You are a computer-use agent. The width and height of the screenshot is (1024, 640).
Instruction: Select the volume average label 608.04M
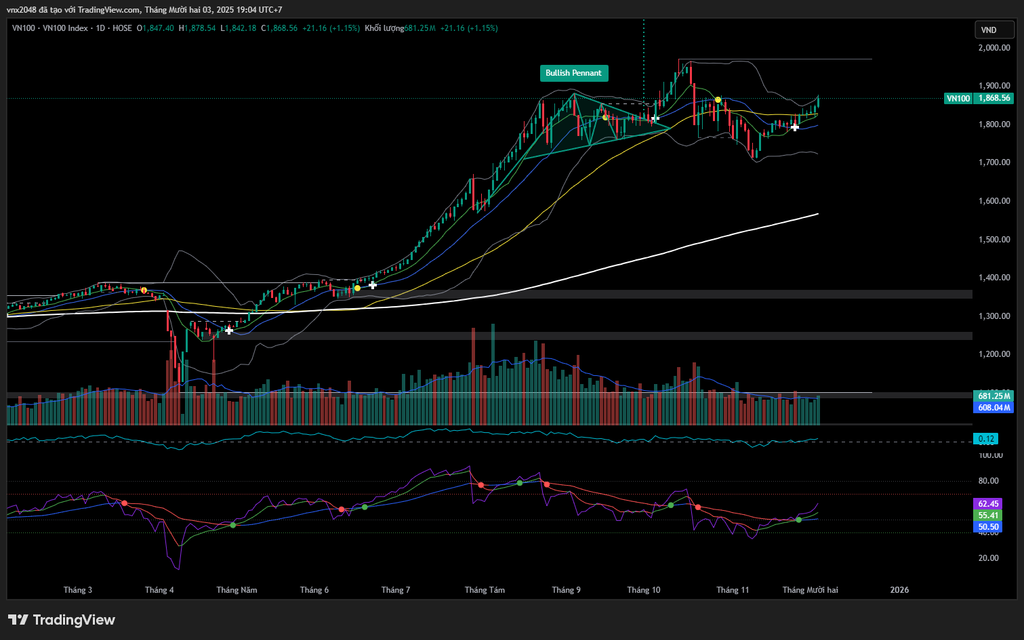pos(994,408)
